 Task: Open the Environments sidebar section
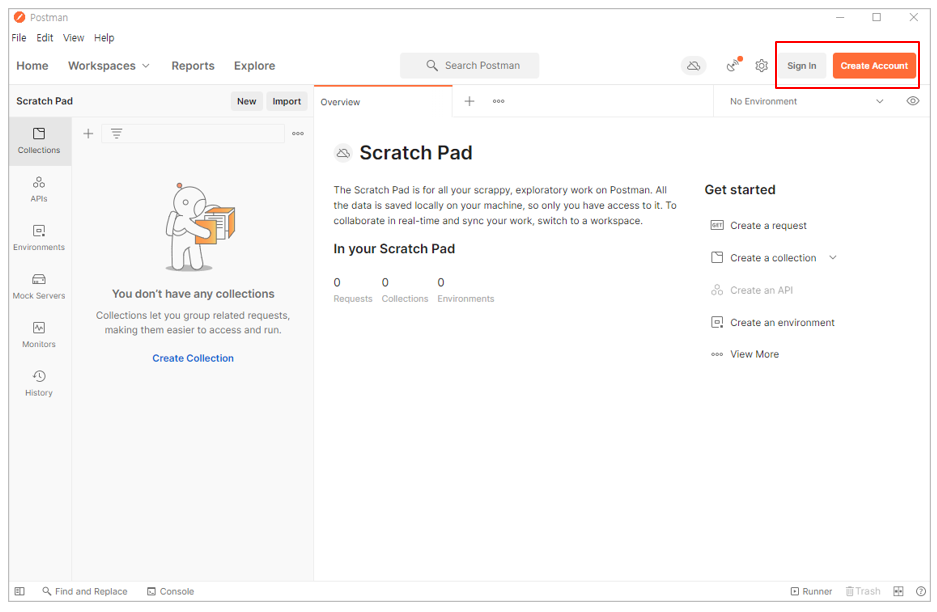39,238
